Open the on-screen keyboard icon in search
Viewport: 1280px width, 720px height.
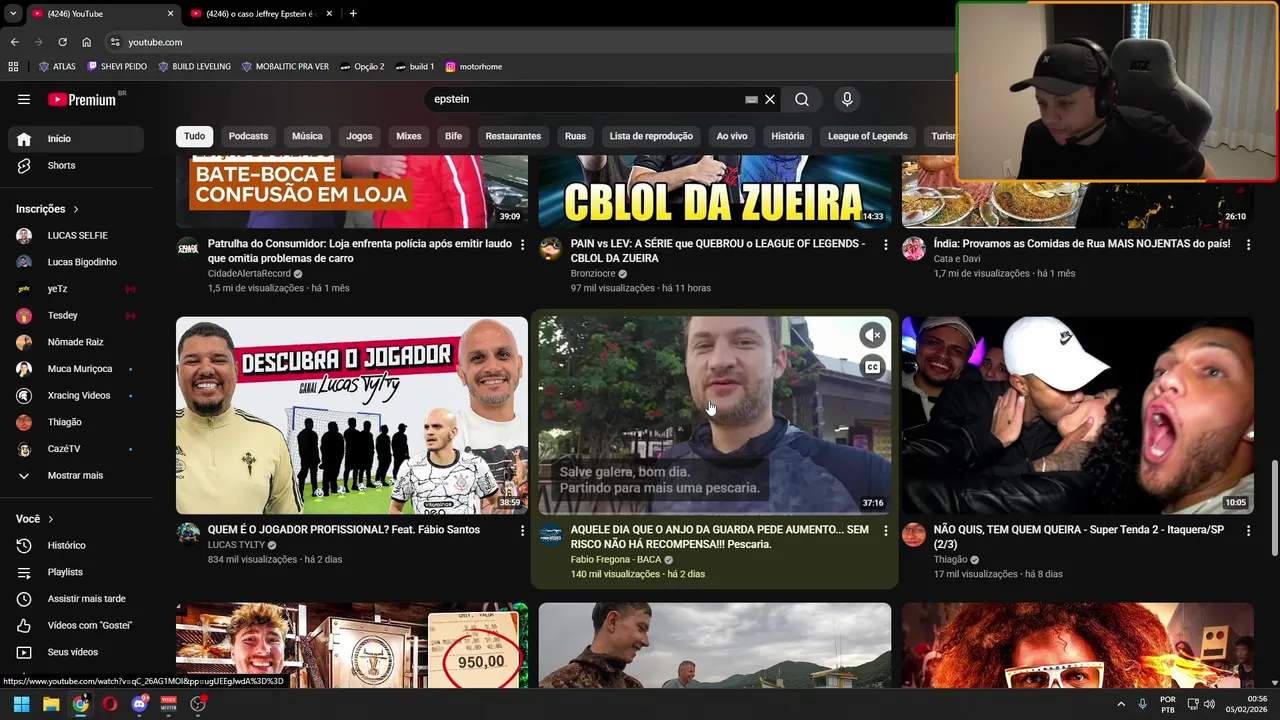coord(751,99)
